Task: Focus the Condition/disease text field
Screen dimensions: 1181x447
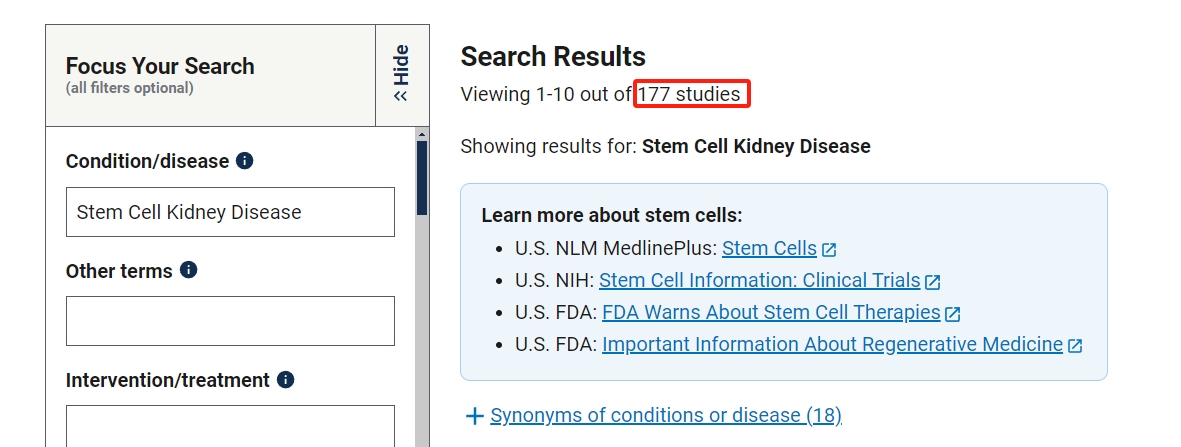Action: click(230, 212)
